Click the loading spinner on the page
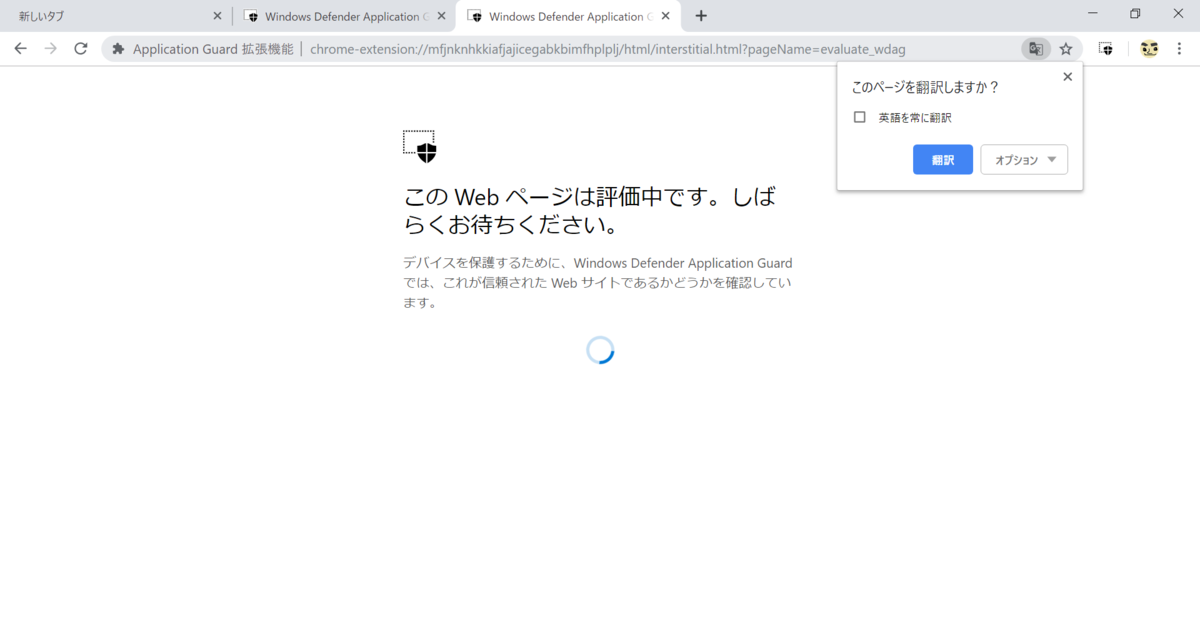The width and height of the screenshot is (1200, 638). [x=600, y=350]
